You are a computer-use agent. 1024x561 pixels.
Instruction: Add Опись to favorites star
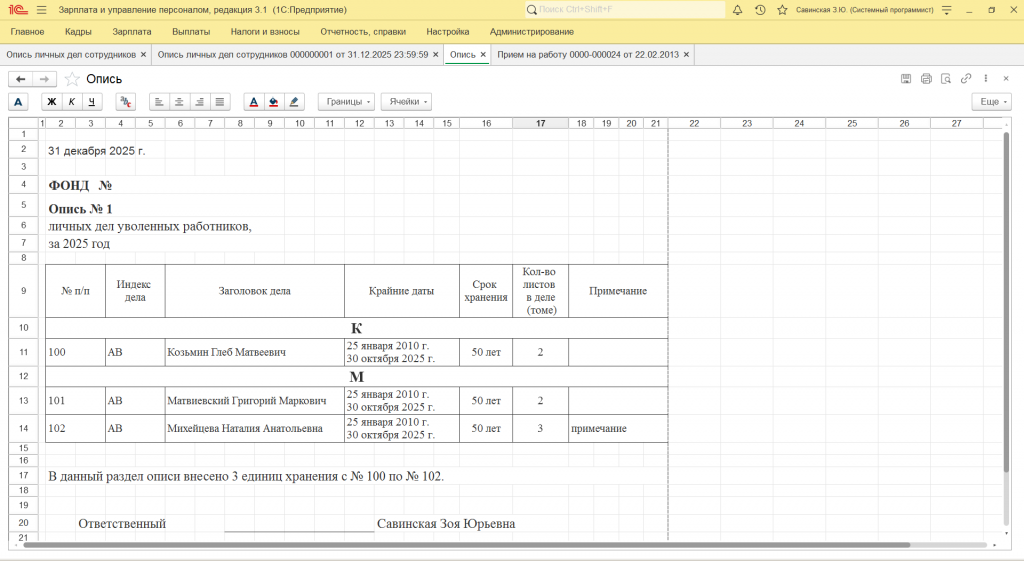click(72, 79)
